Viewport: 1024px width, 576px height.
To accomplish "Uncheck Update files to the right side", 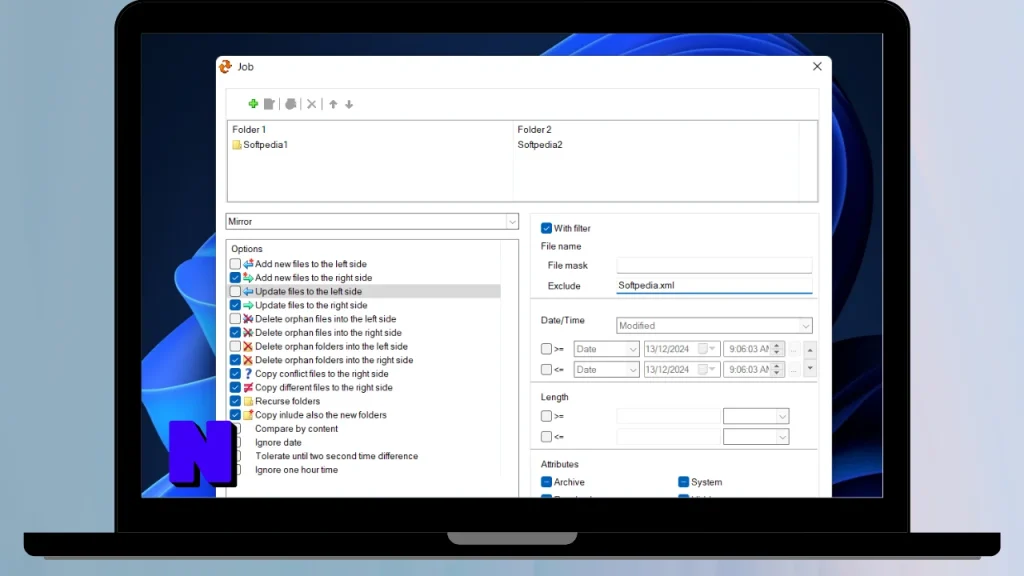I will 235,305.
